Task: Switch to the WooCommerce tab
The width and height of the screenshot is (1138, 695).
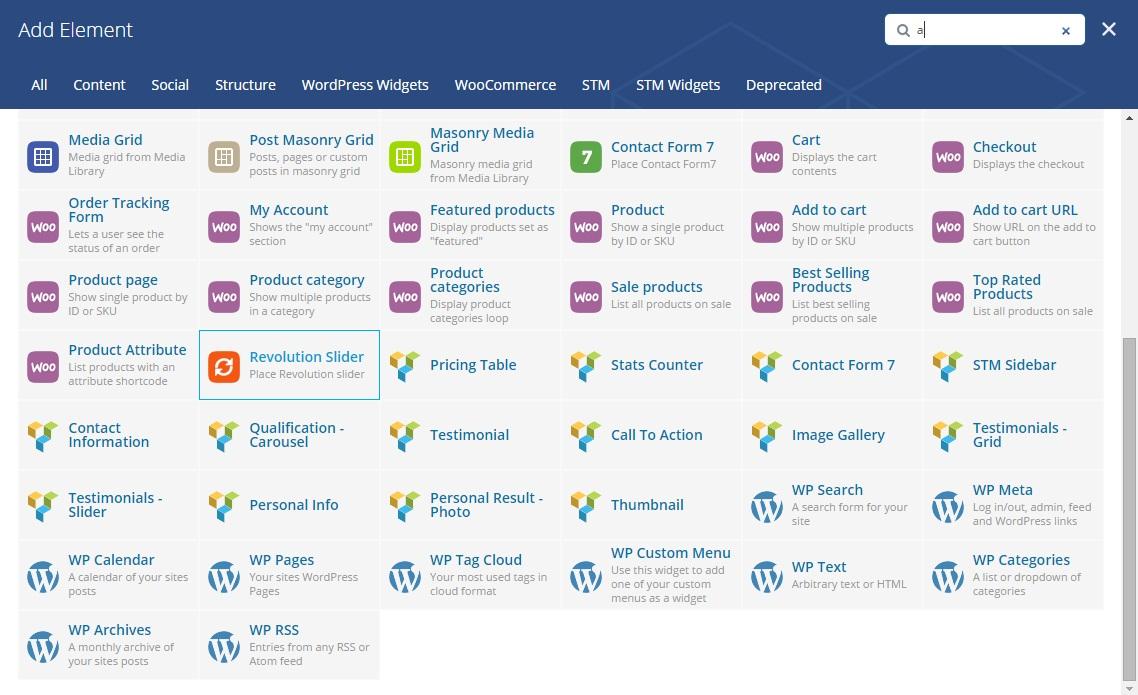Action: (x=505, y=85)
